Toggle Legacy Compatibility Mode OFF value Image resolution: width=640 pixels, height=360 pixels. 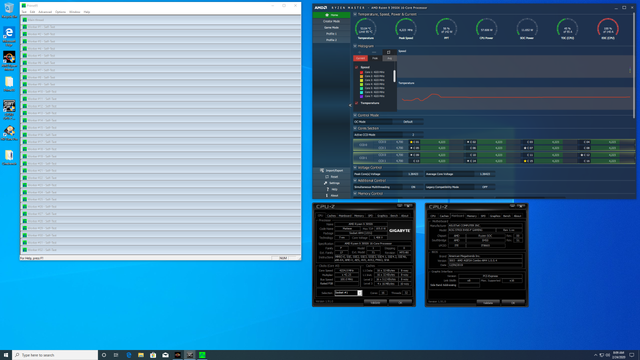coord(485,187)
